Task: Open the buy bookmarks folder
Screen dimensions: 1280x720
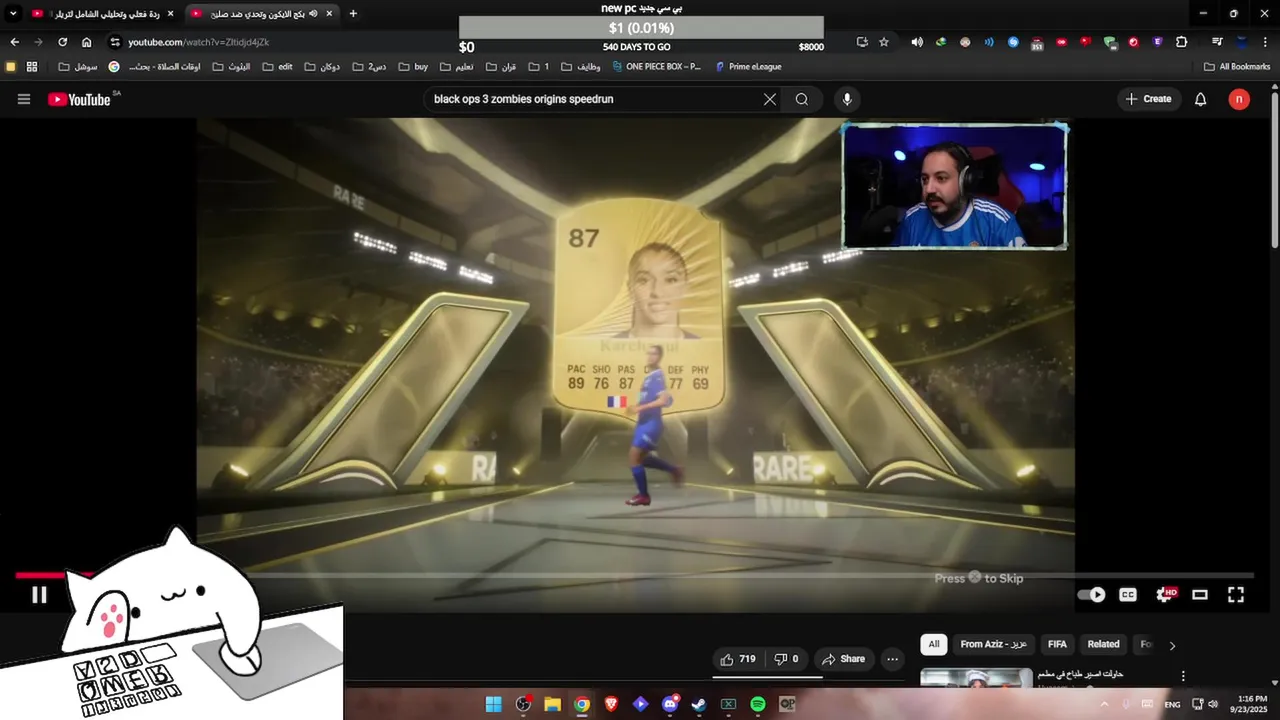Action: (413, 67)
